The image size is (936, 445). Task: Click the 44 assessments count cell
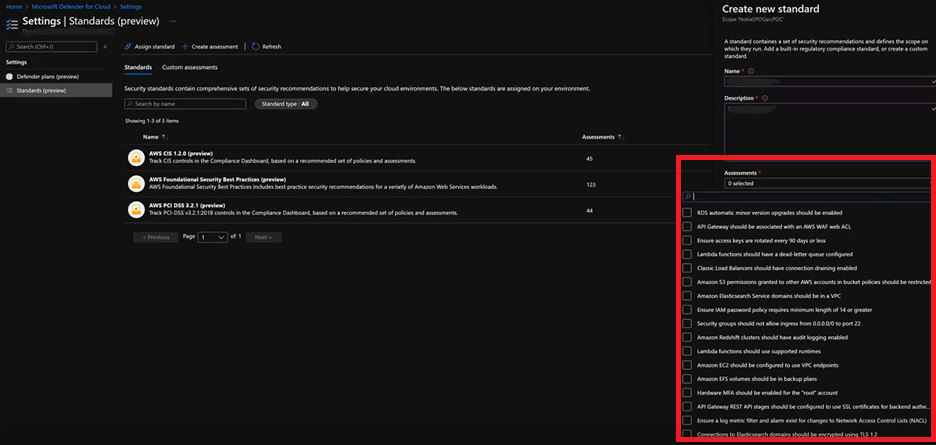click(x=590, y=210)
